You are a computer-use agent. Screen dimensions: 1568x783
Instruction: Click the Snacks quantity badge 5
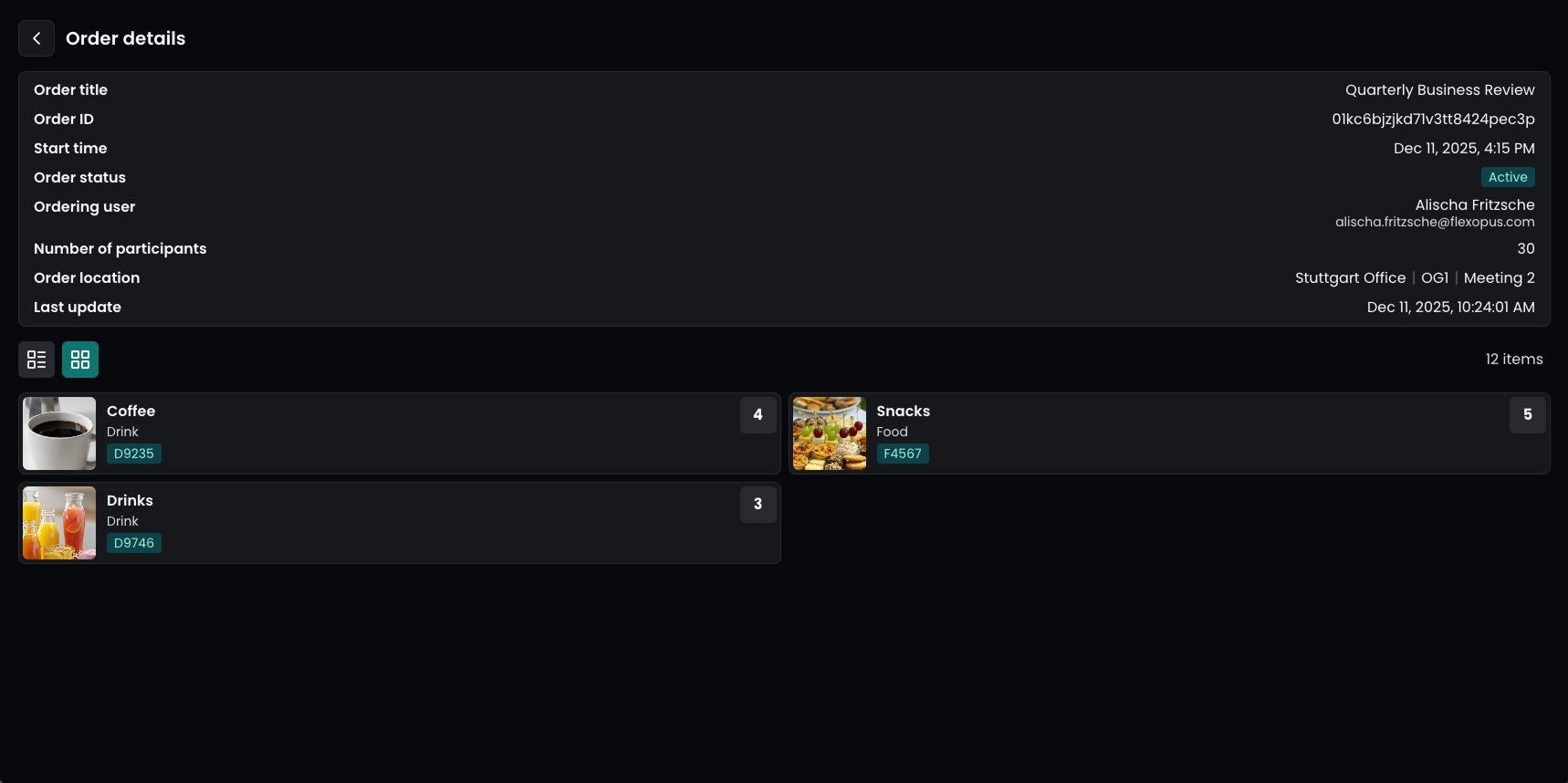pyautogui.click(x=1527, y=414)
